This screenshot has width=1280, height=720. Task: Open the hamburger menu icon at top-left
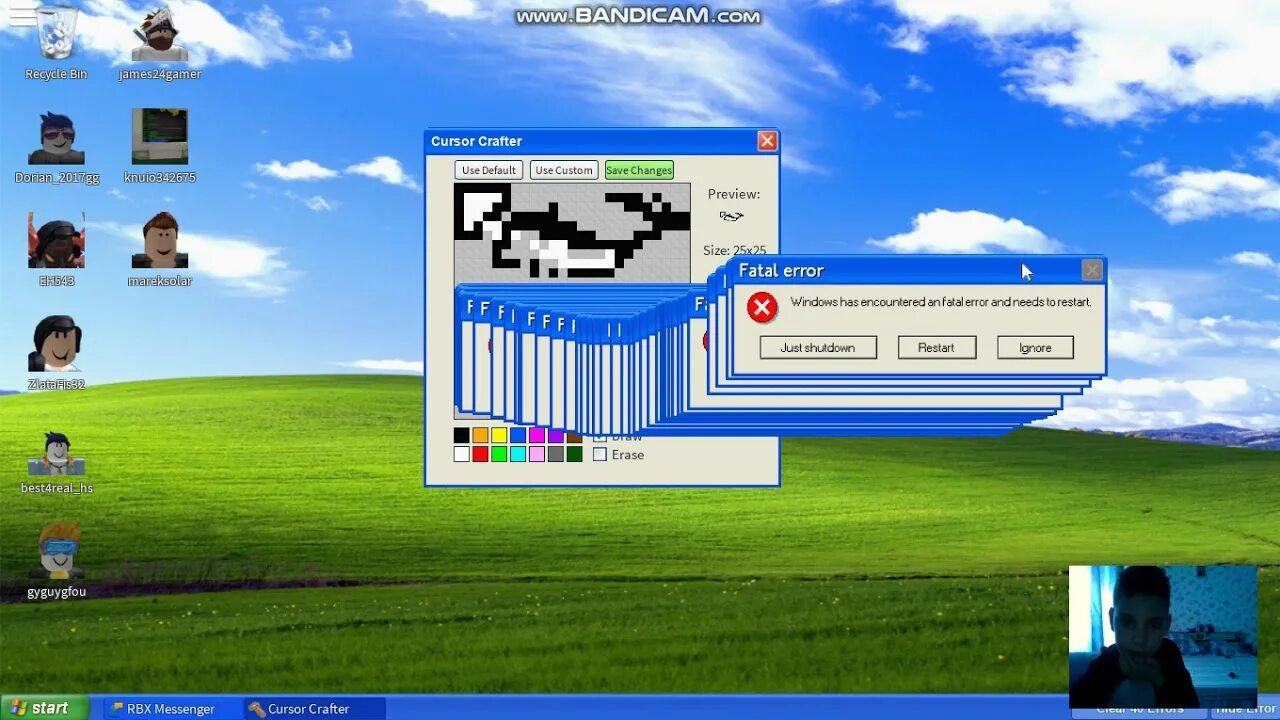click(x=23, y=15)
